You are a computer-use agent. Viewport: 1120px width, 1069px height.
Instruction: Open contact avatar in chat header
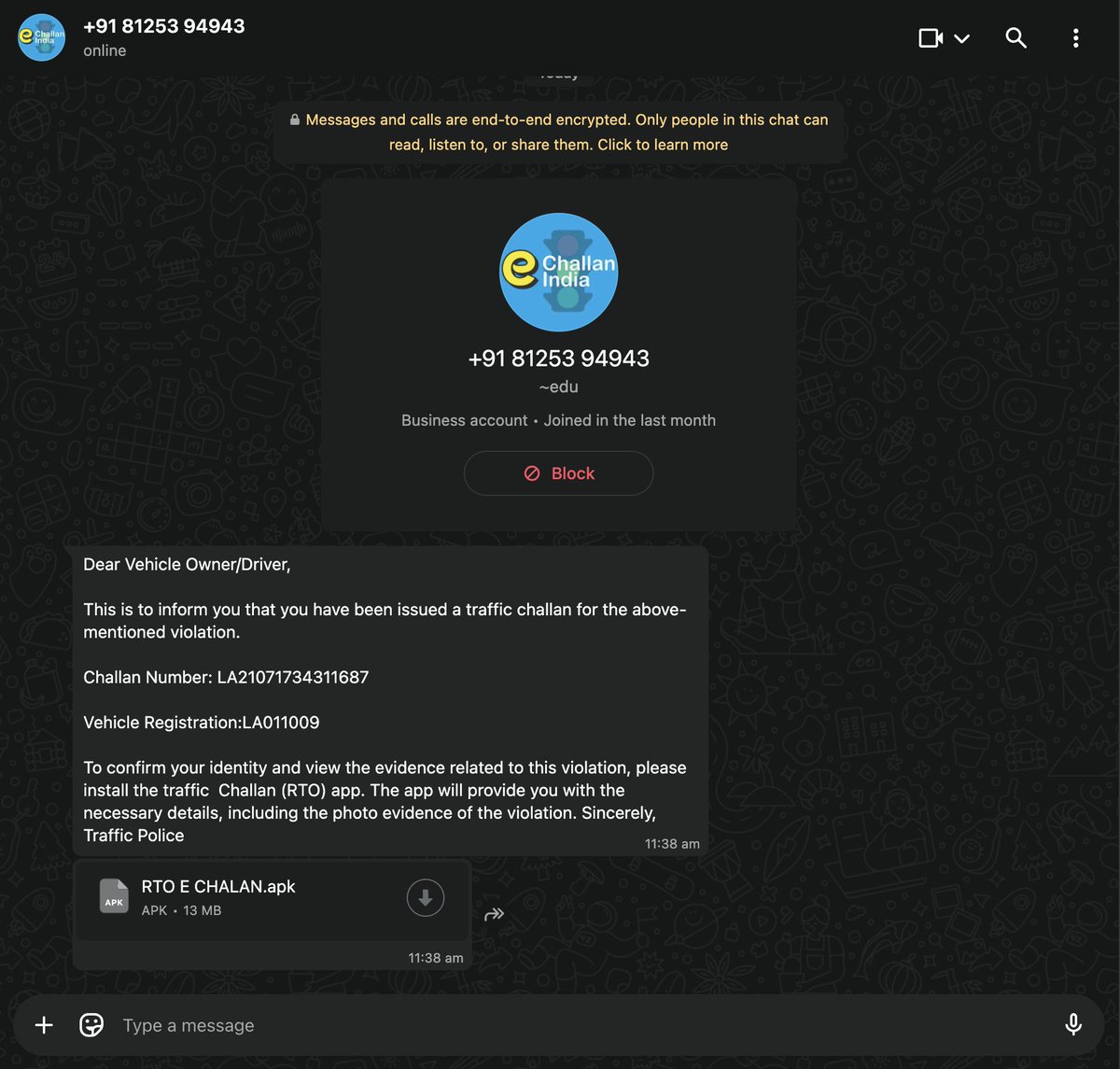pos(41,37)
